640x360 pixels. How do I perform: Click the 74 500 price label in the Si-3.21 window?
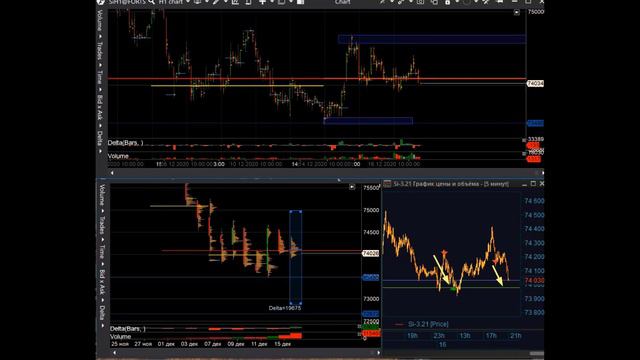tap(534, 215)
